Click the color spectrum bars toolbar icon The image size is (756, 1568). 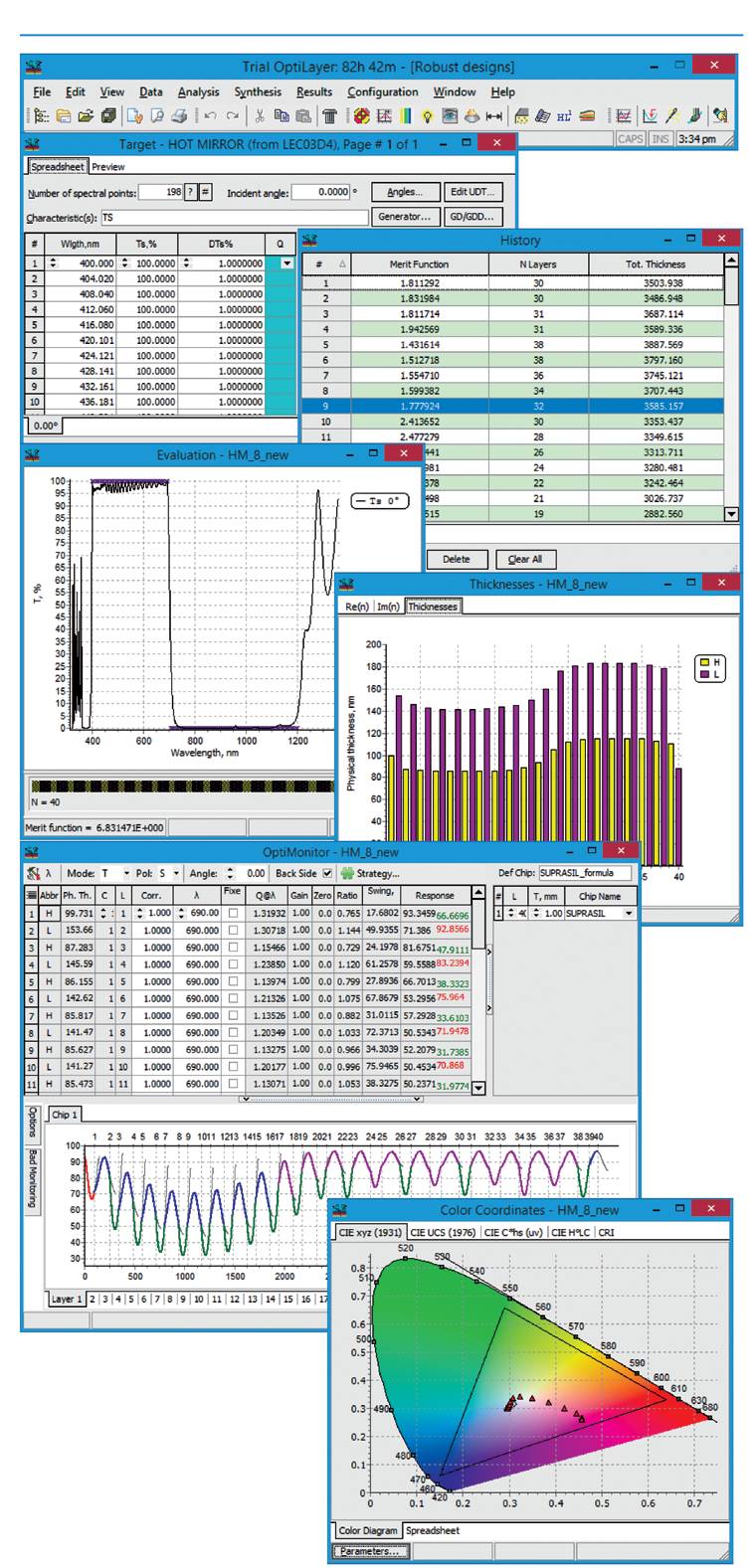[405, 116]
